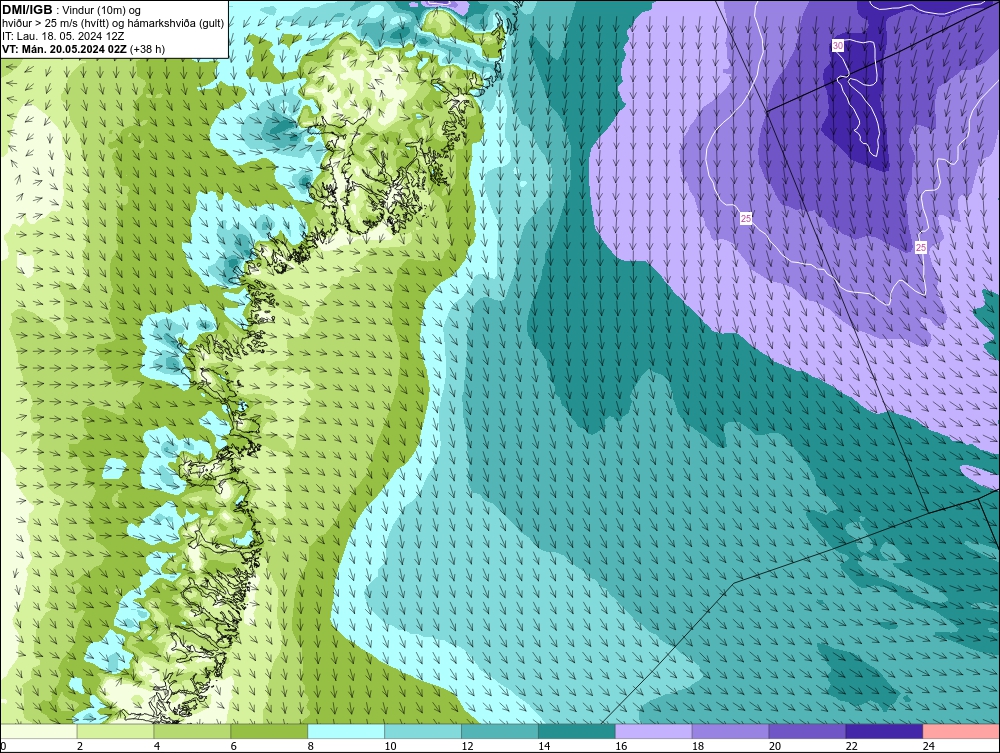The width and height of the screenshot is (1000, 753).
Task: Click the olive green 6–8 m/s legend swatch
Action: (269, 731)
